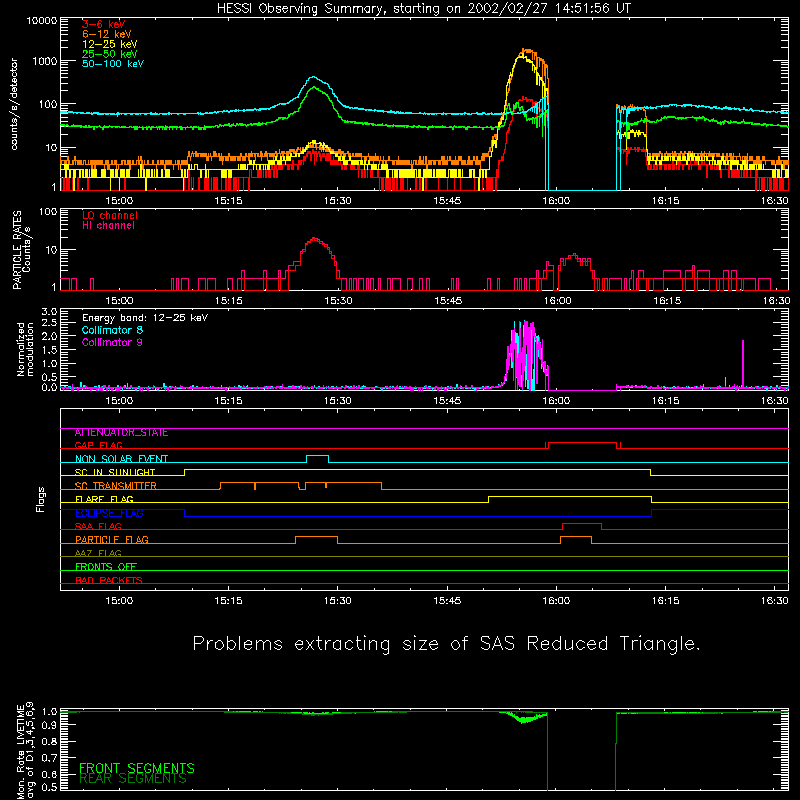Viewport: 800px width, 800px height.
Task: Select the "REAR SEGMENTS" legend entry
Action: pos(133,779)
